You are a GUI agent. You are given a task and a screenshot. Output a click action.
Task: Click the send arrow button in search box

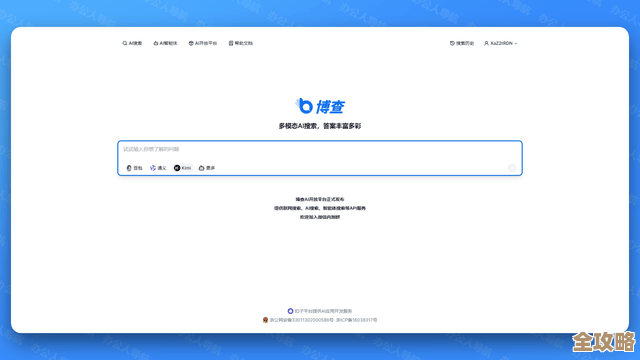tap(512, 168)
